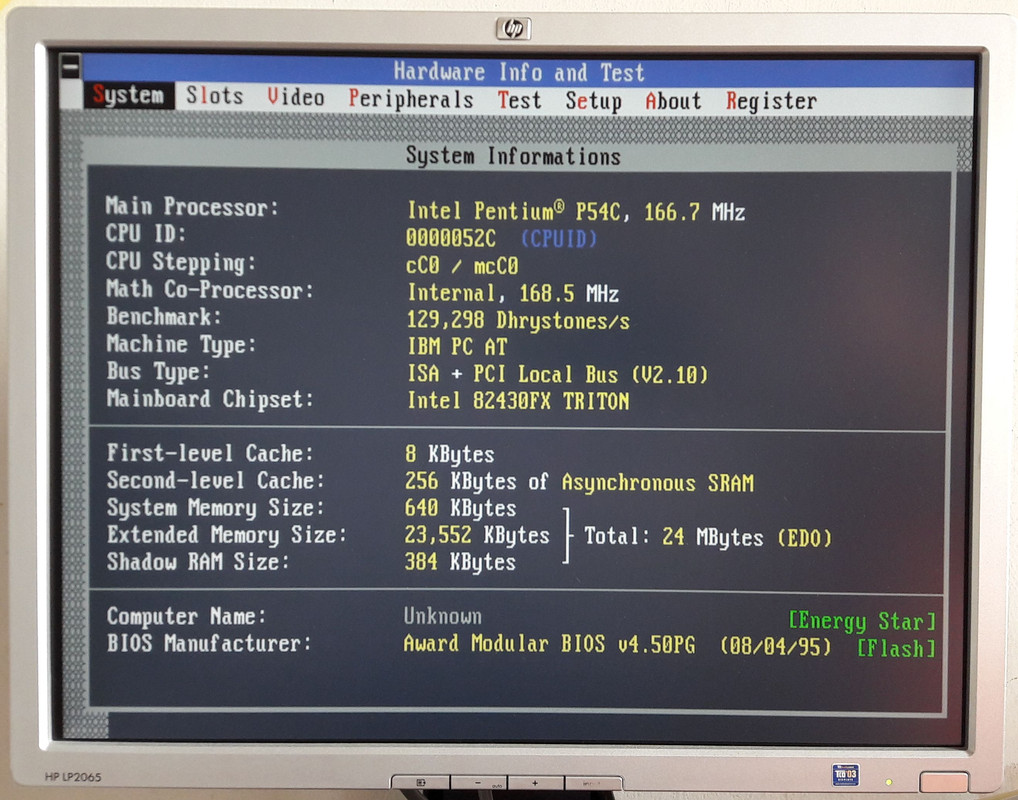Click the monitor's plus button
Screen dimensions: 1018x800
[x=536, y=783]
